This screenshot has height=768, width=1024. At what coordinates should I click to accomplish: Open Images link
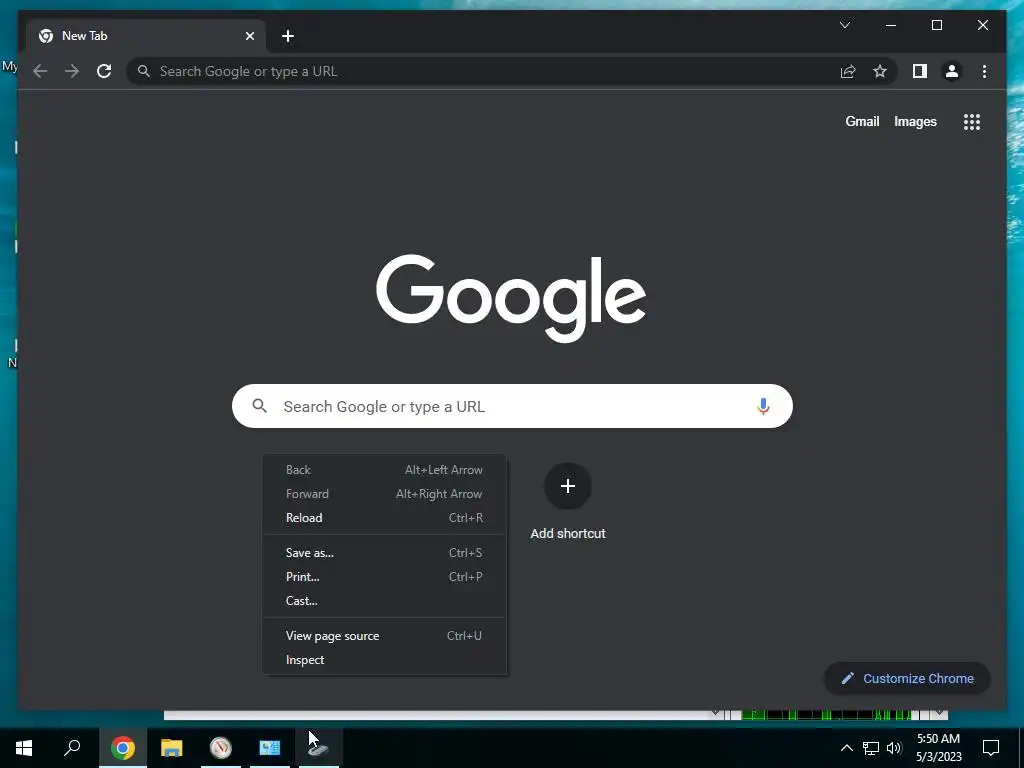(915, 121)
